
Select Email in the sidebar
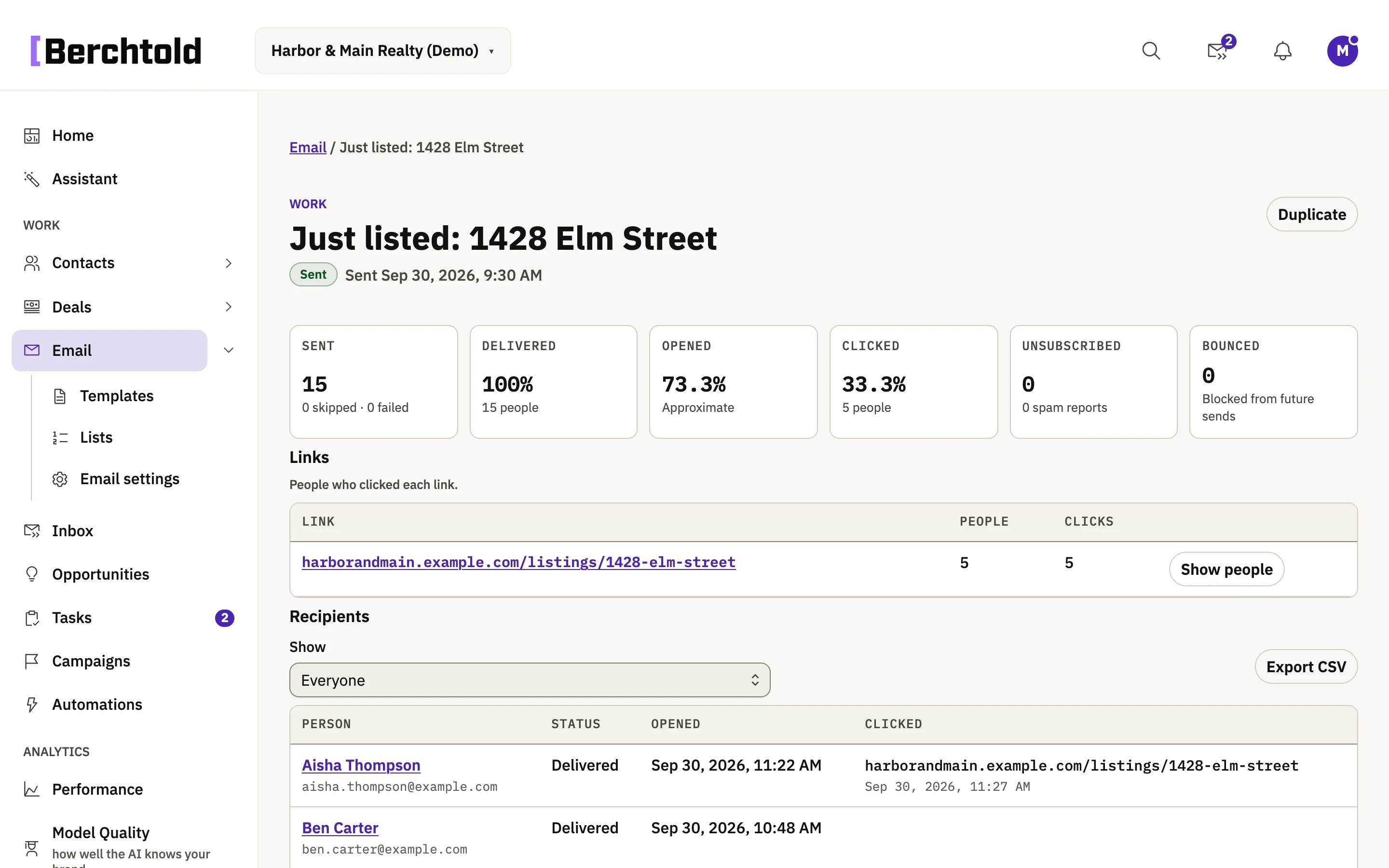pos(109,350)
